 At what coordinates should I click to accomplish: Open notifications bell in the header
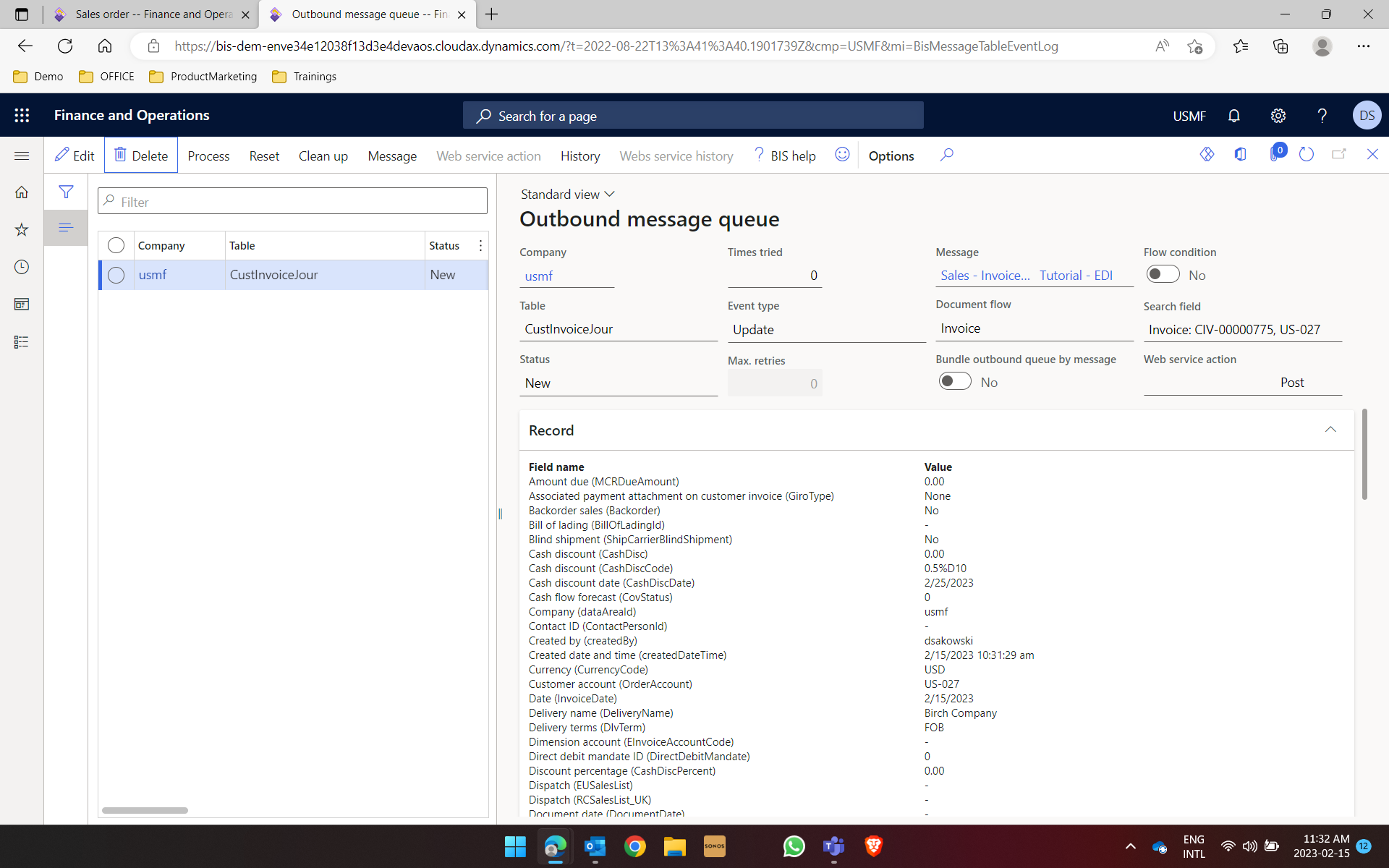point(1234,116)
